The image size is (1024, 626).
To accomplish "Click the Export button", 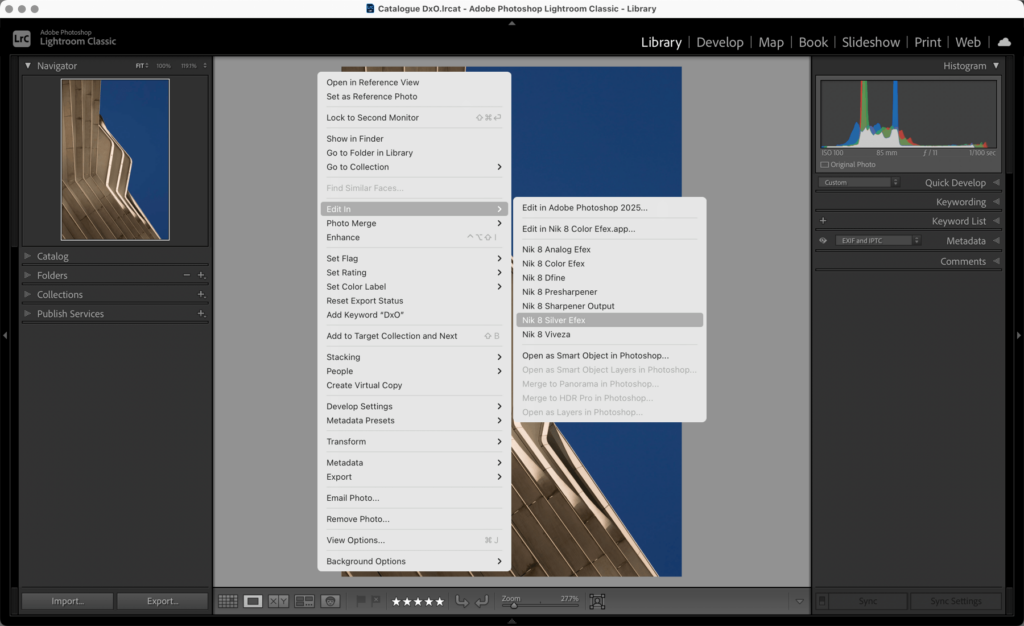I will click(x=163, y=601).
